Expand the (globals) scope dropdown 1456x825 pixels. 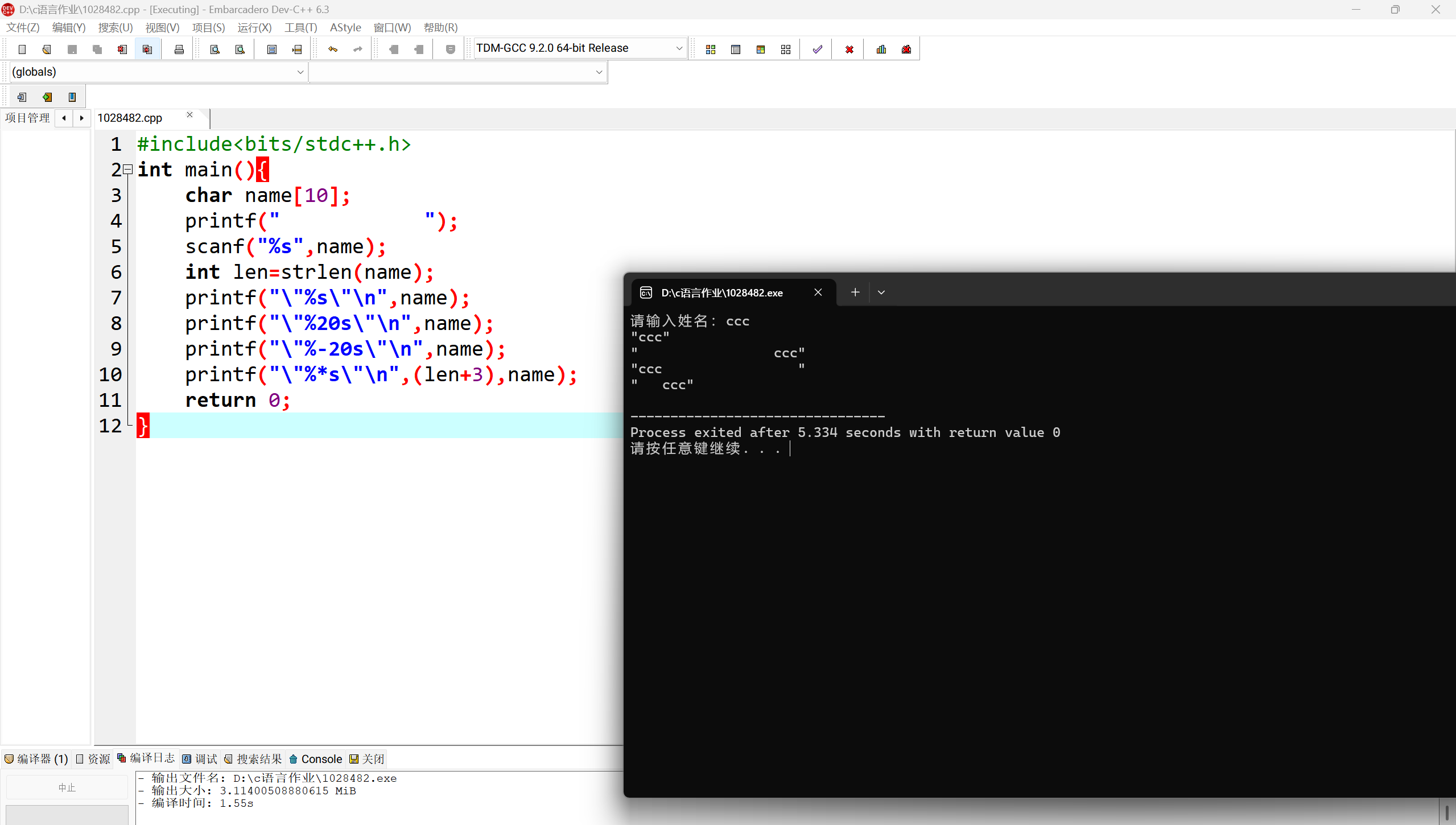point(300,72)
